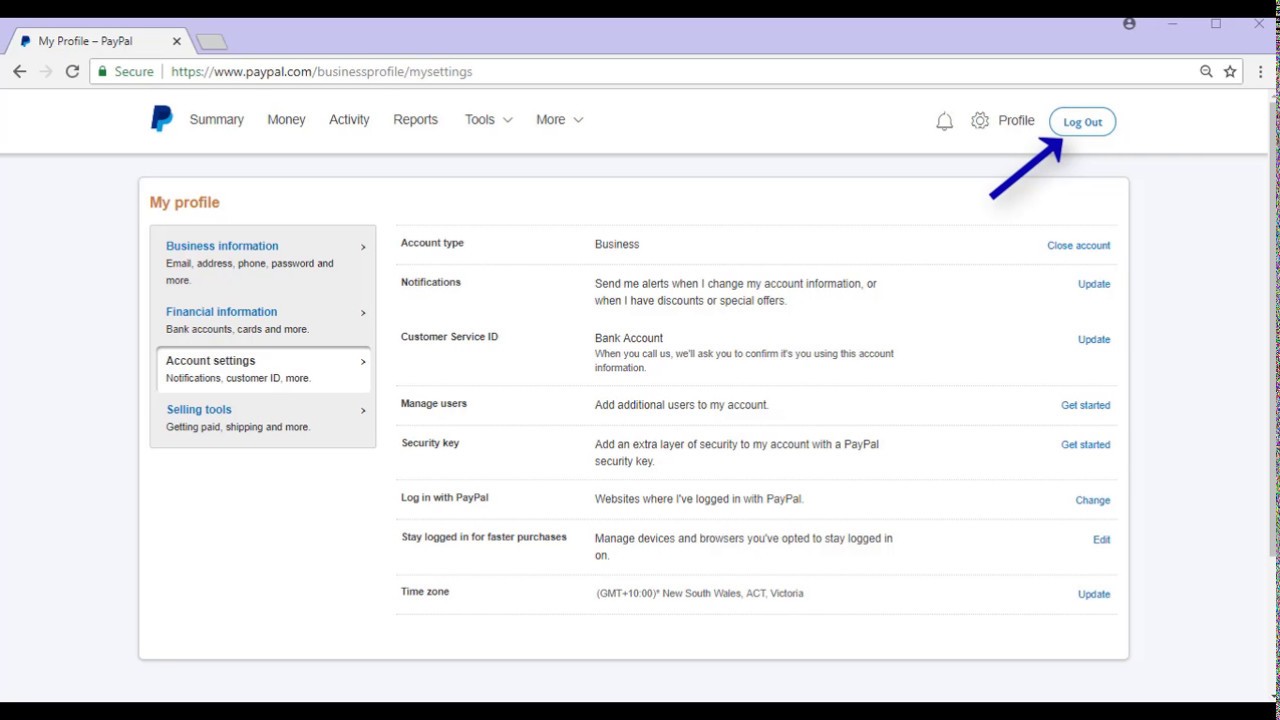The width and height of the screenshot is (1280, 720).
Task: Click chevron beside Account settings
Action: click(363, 362)
